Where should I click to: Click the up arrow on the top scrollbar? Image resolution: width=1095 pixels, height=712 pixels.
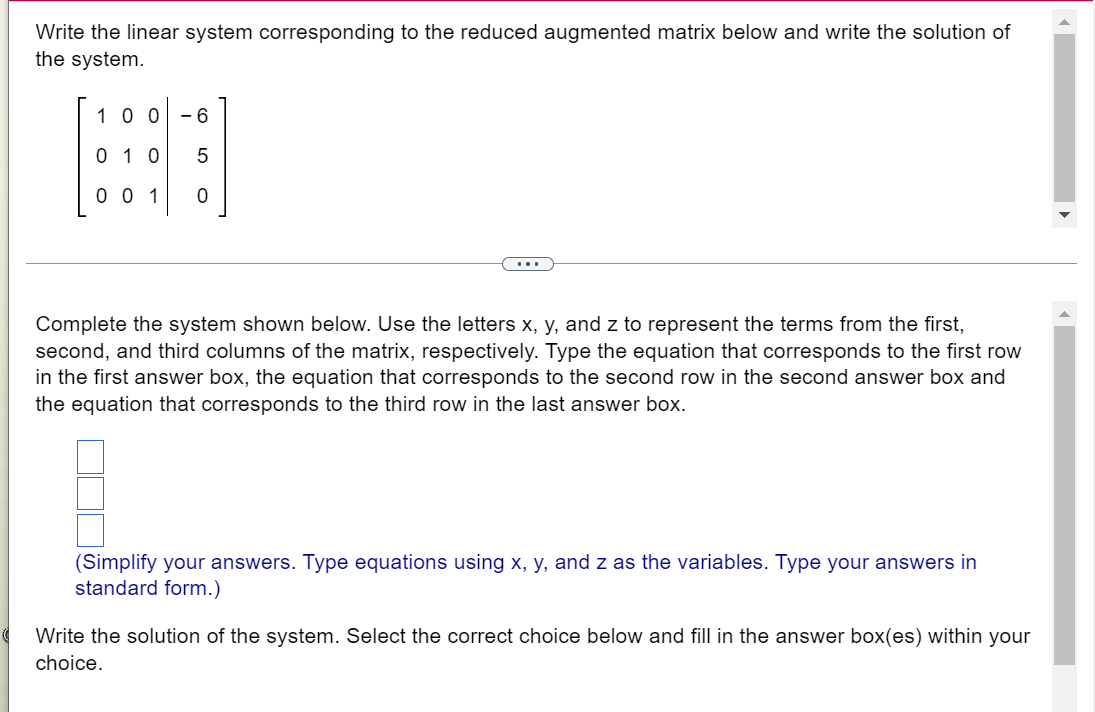(1063, 23)
